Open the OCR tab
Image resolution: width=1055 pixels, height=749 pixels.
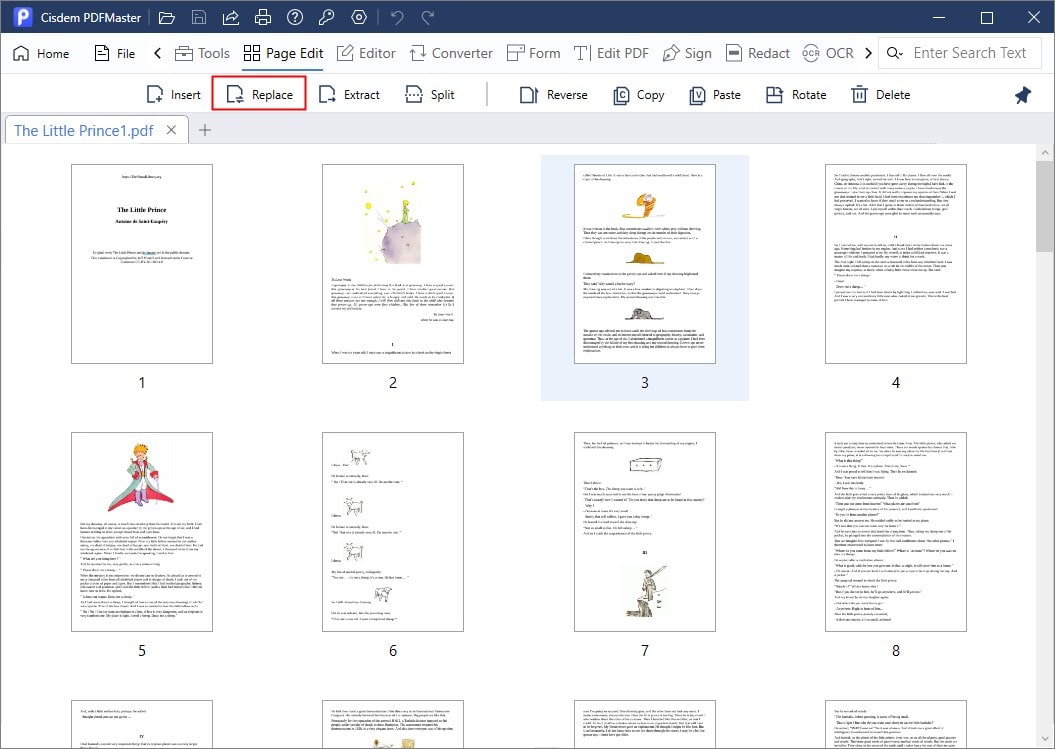[828, 53]
